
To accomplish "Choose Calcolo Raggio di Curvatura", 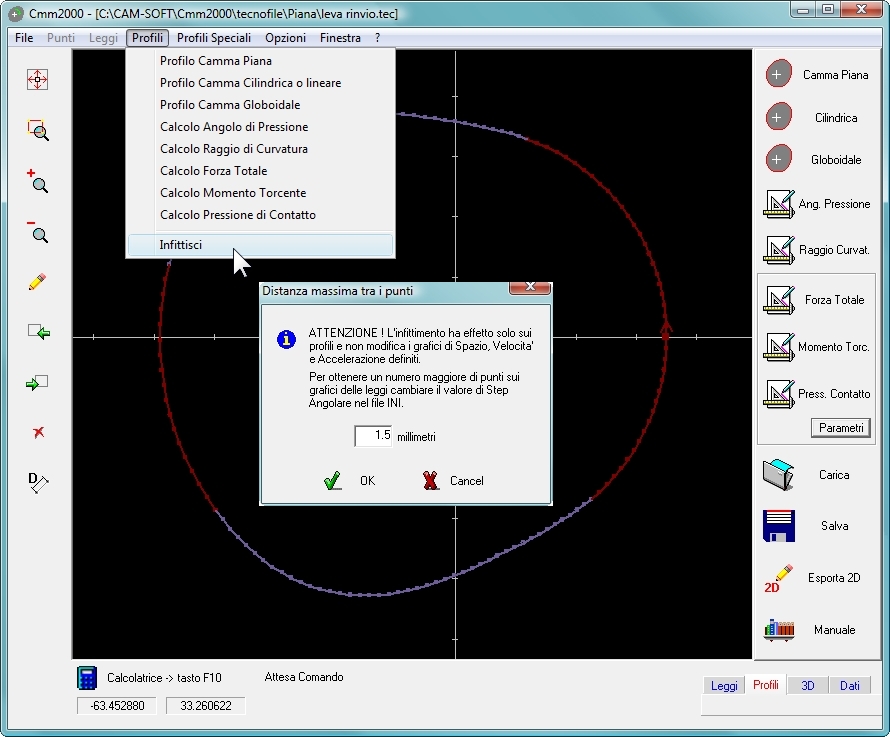I will [261, 149].
